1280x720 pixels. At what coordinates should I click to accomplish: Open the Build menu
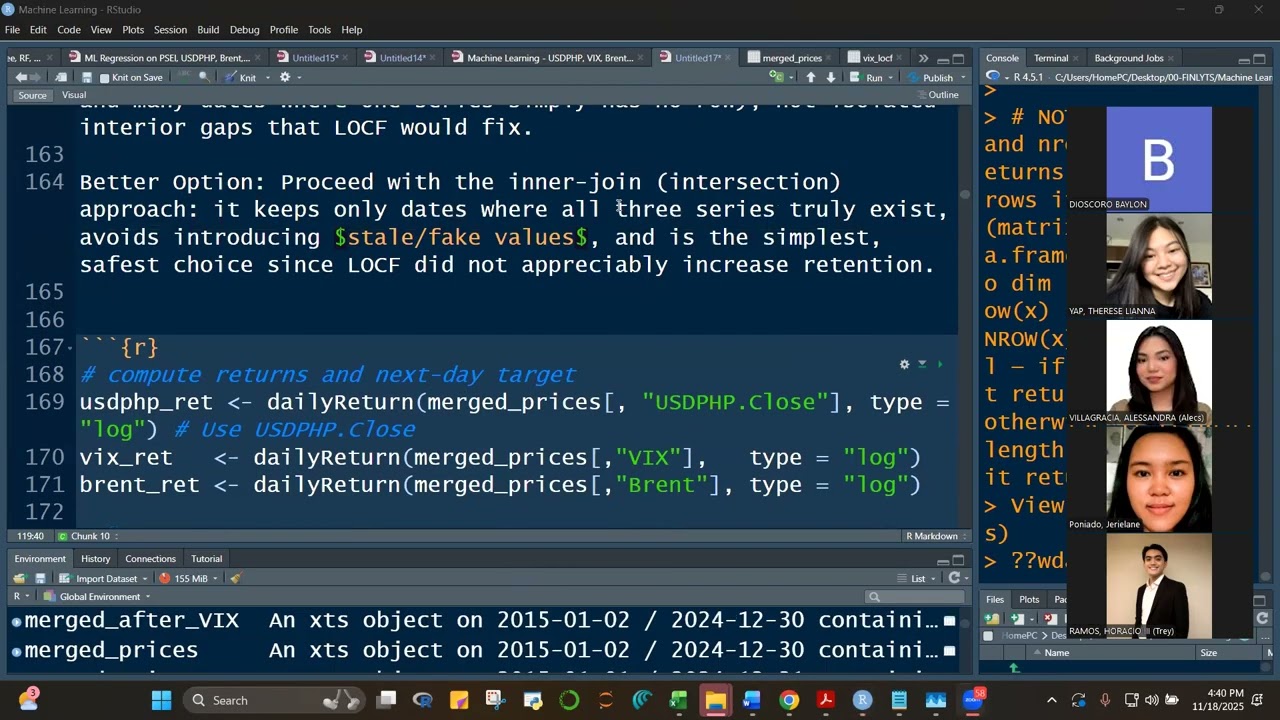tap(208, 30)
